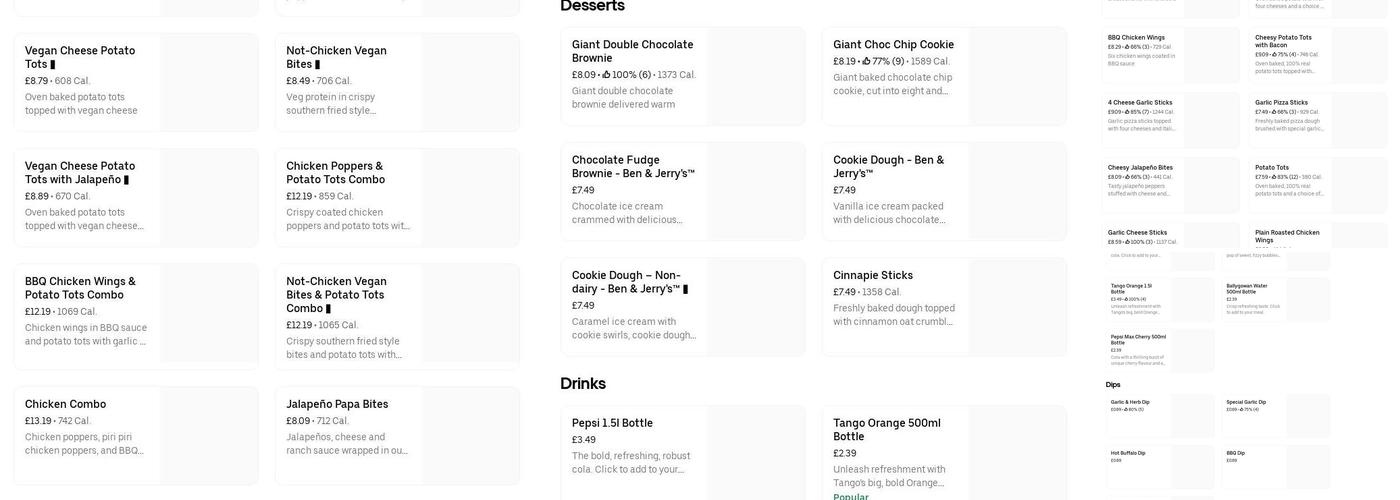The image size is (1400, 500).
Task: Click thumbs-up icon on Garlic Pizza Sticks card
Action: coord(1274,112)
